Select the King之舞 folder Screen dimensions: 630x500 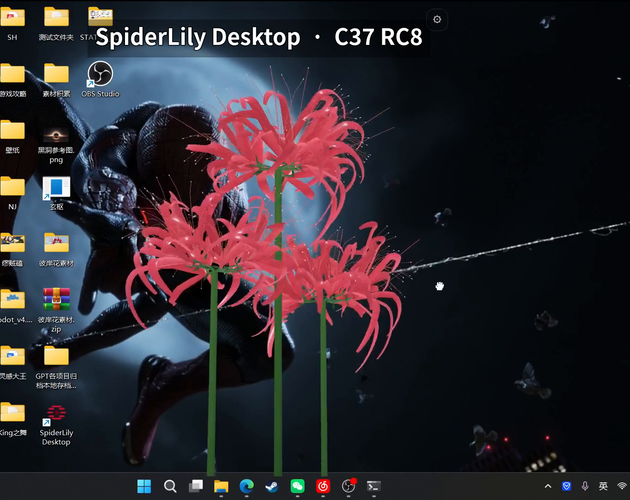pos(13,420)
